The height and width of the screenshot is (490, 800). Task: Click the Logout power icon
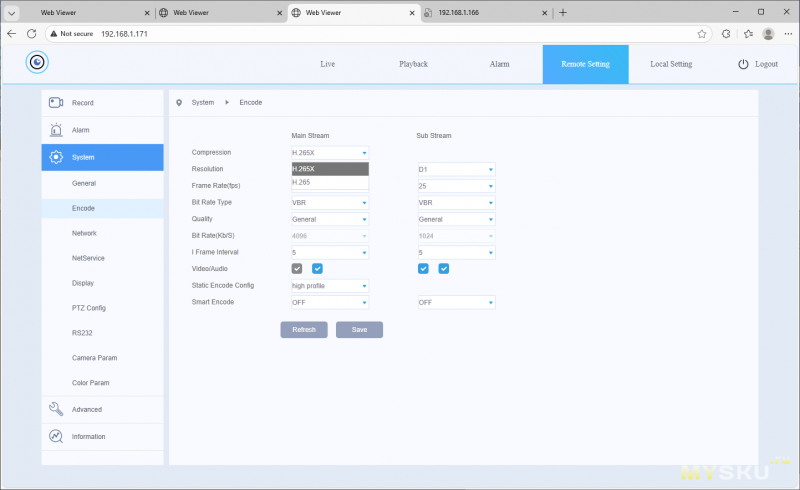[x=743, y=64]
